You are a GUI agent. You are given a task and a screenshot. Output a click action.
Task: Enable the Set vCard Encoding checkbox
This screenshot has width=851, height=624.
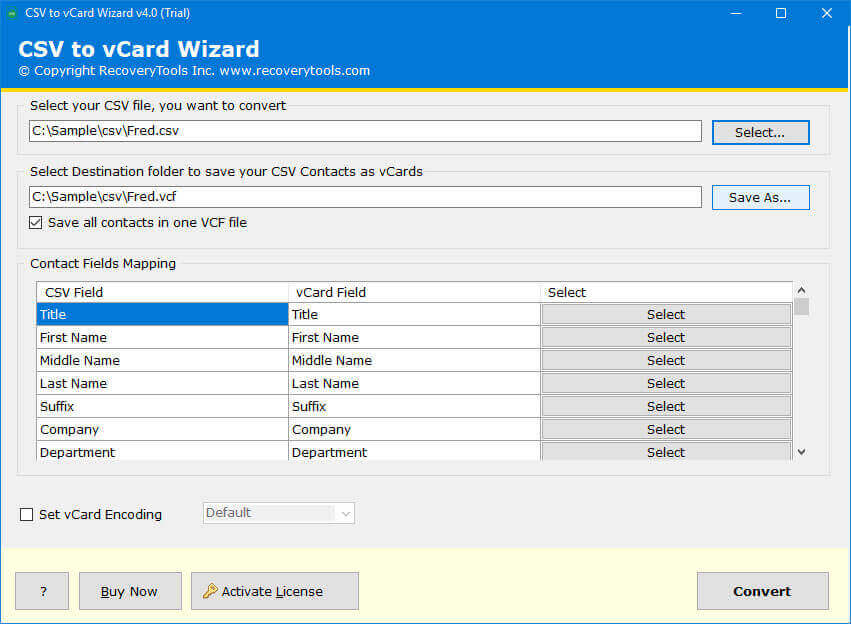(27, 514)
